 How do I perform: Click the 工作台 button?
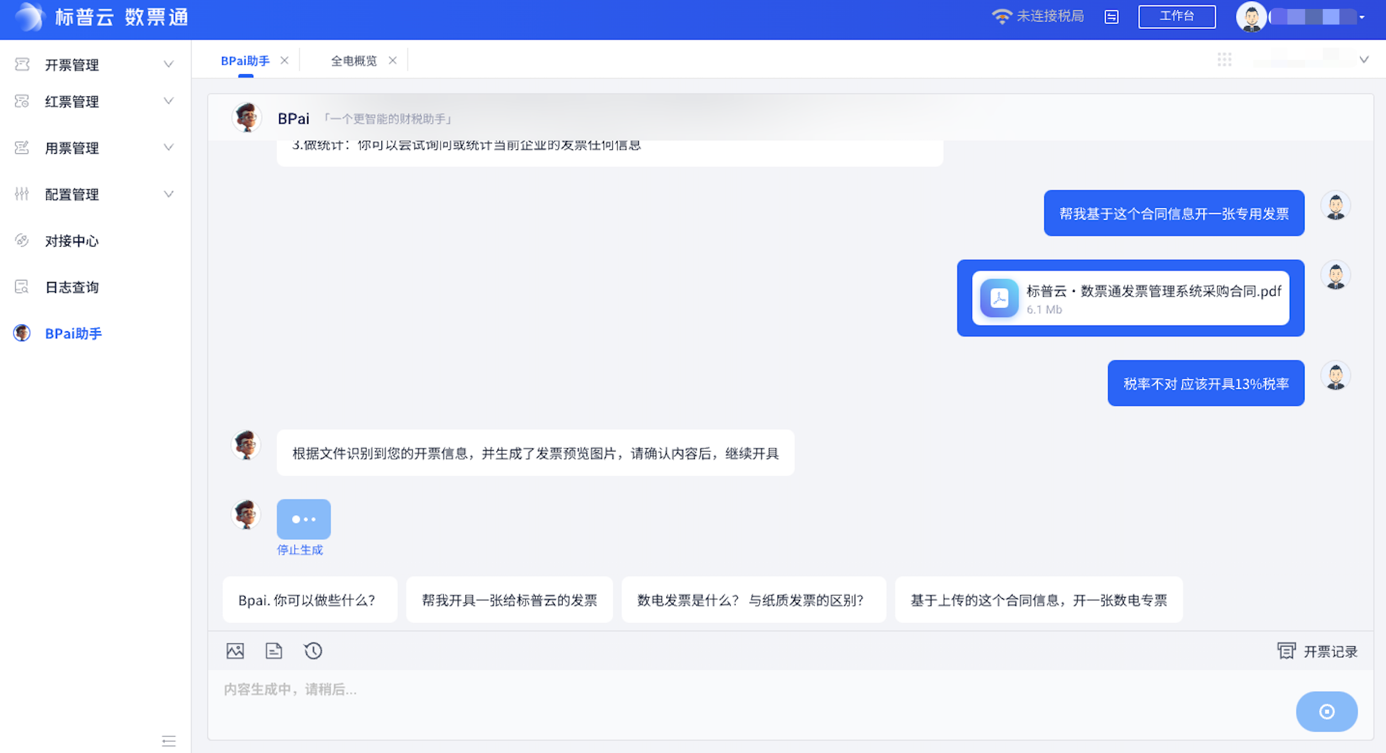click(x=1177, y=17)
